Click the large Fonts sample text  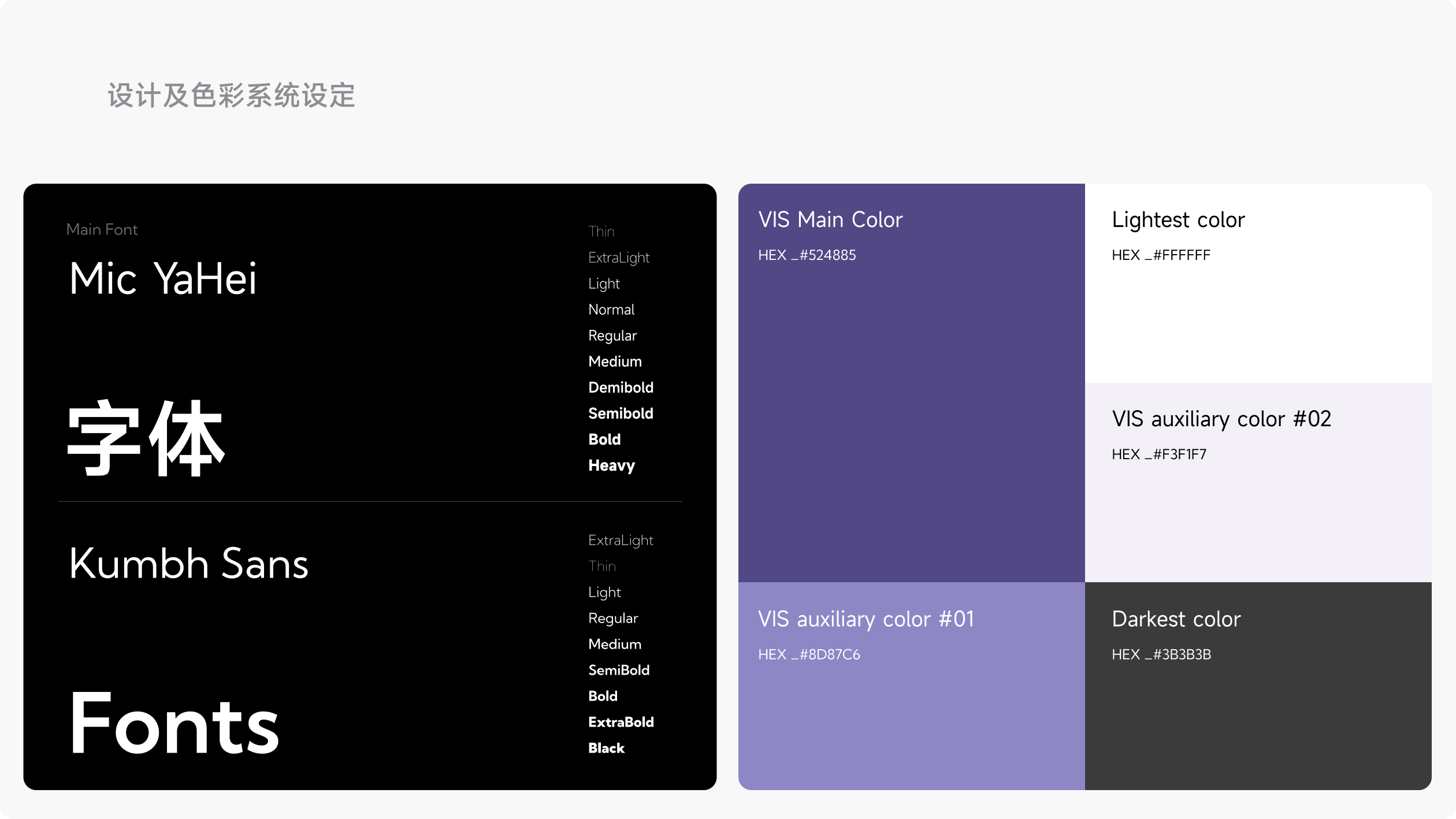pos(174,723)
